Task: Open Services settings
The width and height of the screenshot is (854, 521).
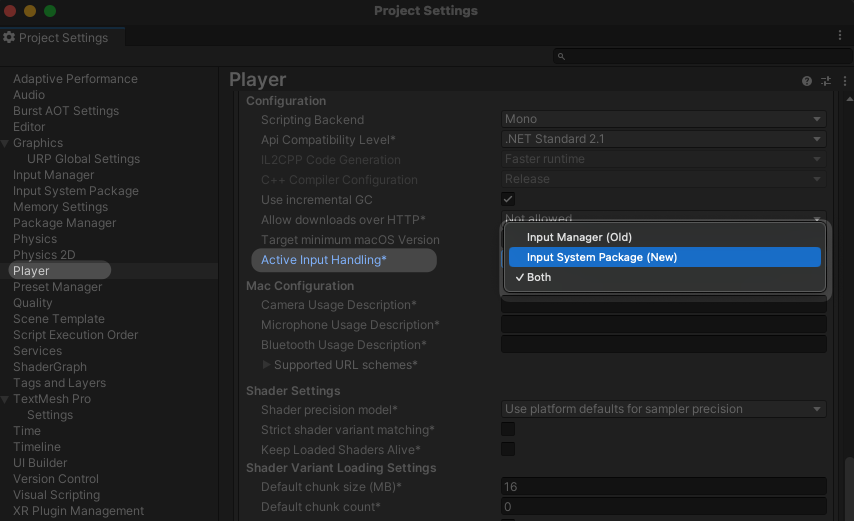Action: tap(37, 351)
